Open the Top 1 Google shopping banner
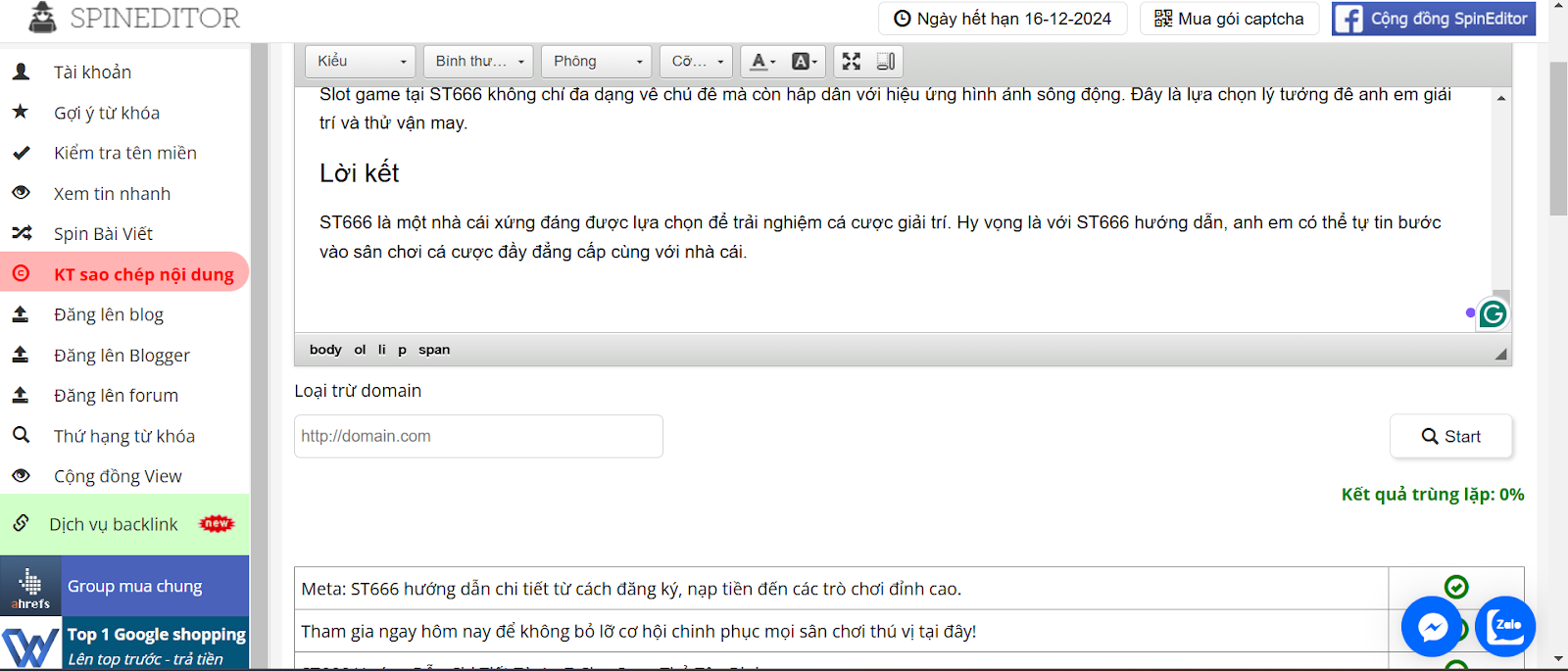The image size is (1568, 671). 124,644
